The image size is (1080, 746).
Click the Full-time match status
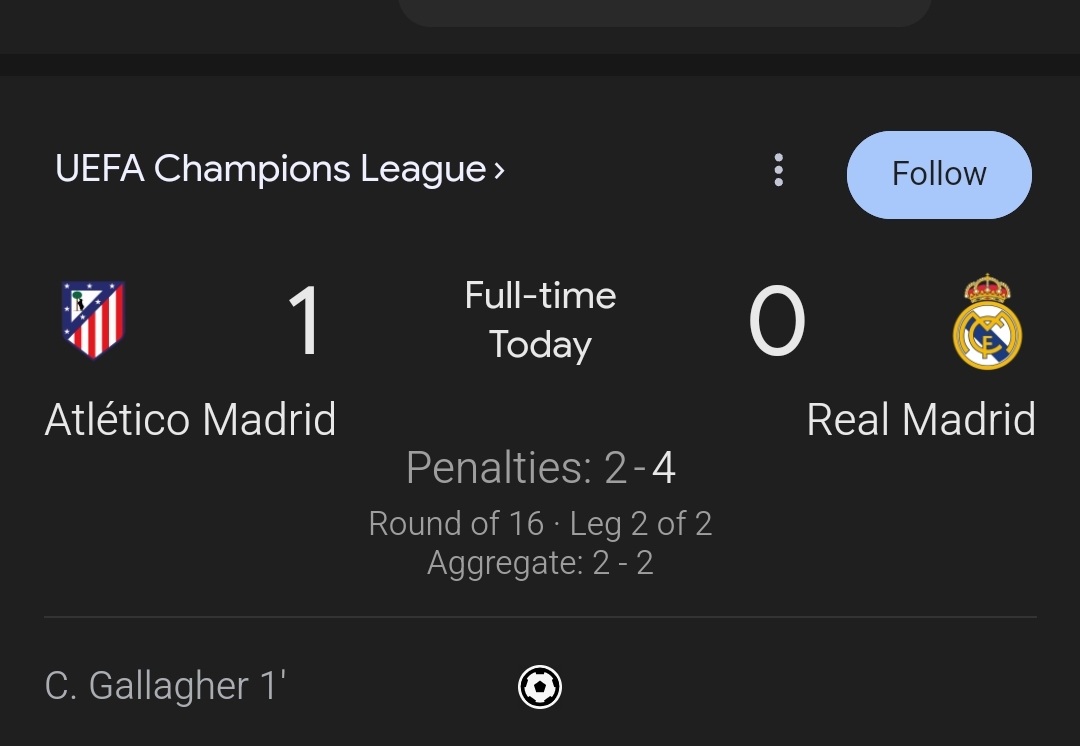(x=540, y=295)
